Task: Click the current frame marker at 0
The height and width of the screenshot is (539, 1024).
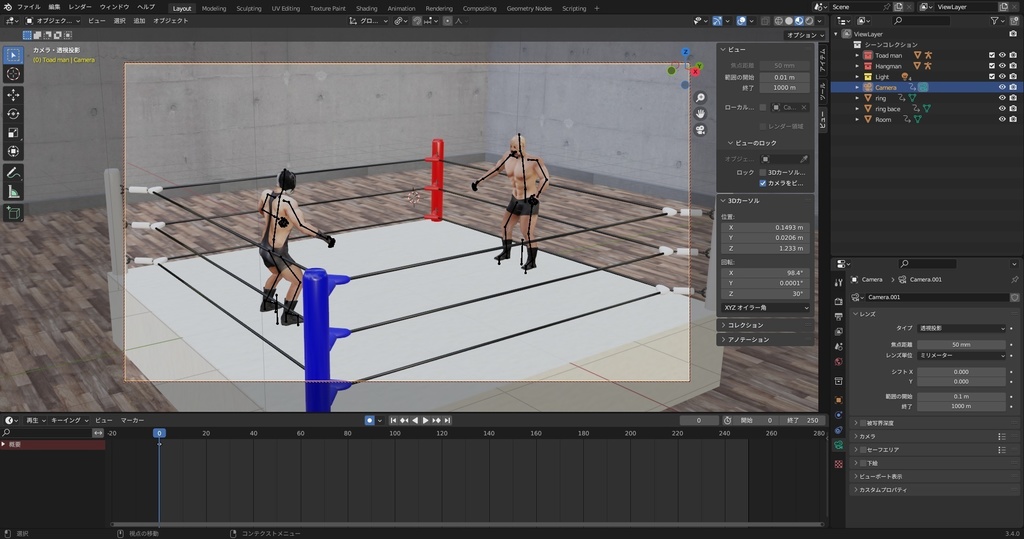Action: 159,433
